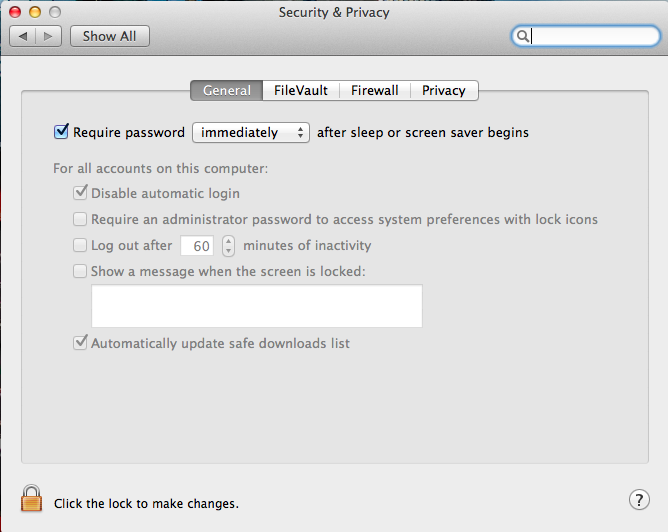Open the 'immediately' password delay dropdown

click(251, 132)
